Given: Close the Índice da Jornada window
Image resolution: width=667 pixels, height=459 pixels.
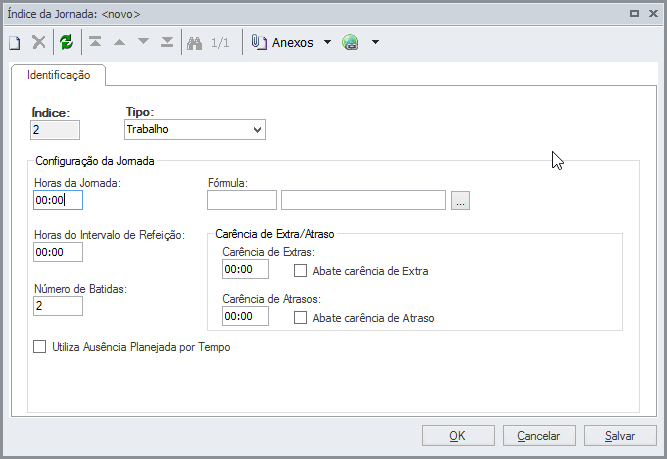Looking at the screenshot, I should point(653,14).
